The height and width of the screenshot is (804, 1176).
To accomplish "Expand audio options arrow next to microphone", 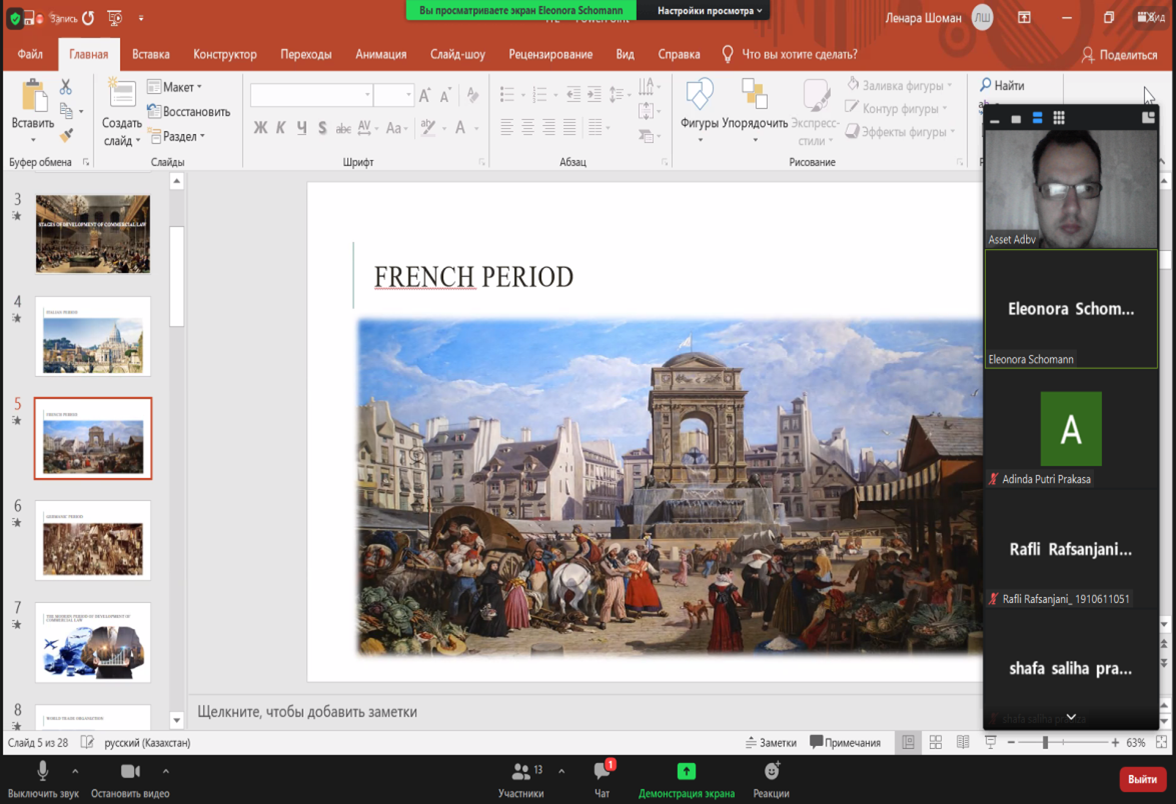I will click(x=75, y=771).
